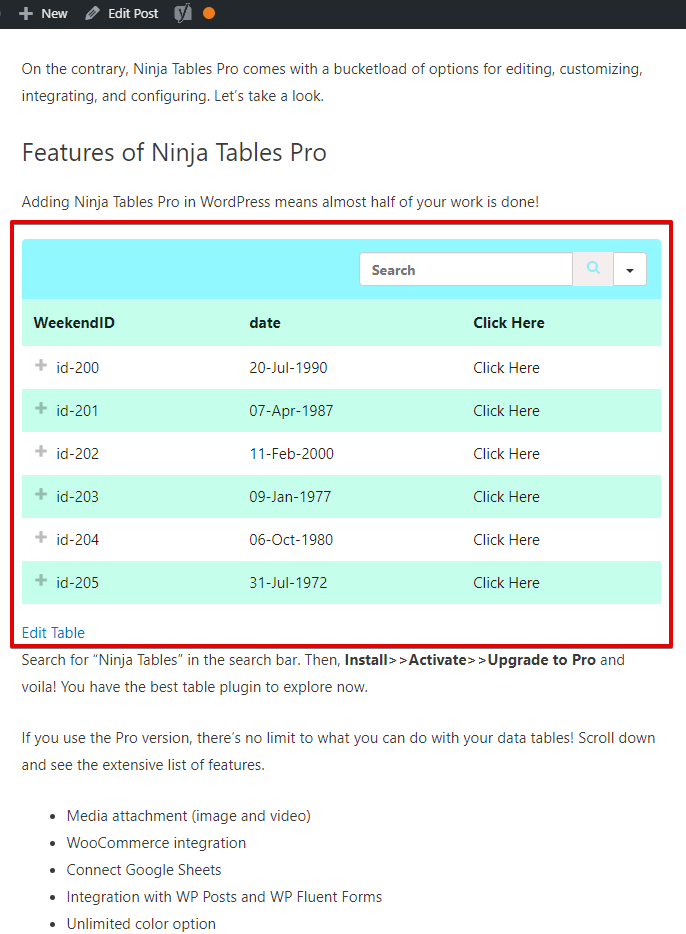The image size is (686, 934).
Task: Expand row id-201 with plus icon
Action: click(x=40, y=408)
